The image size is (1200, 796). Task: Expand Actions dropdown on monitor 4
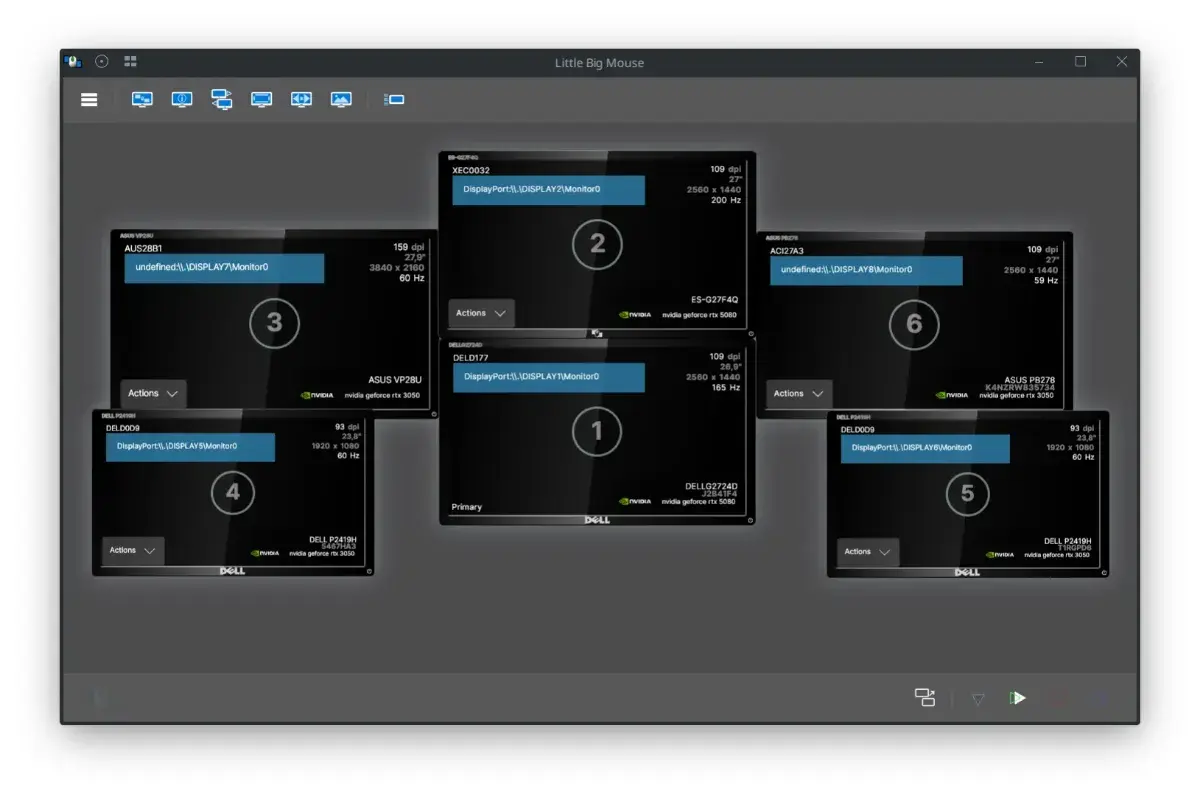[x=133, y=550]
